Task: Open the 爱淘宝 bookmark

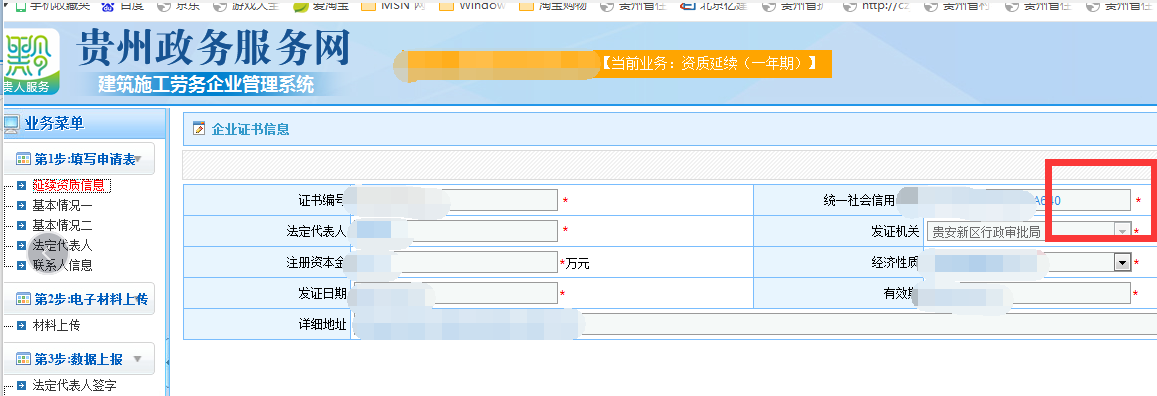Action: coord(321,7)
